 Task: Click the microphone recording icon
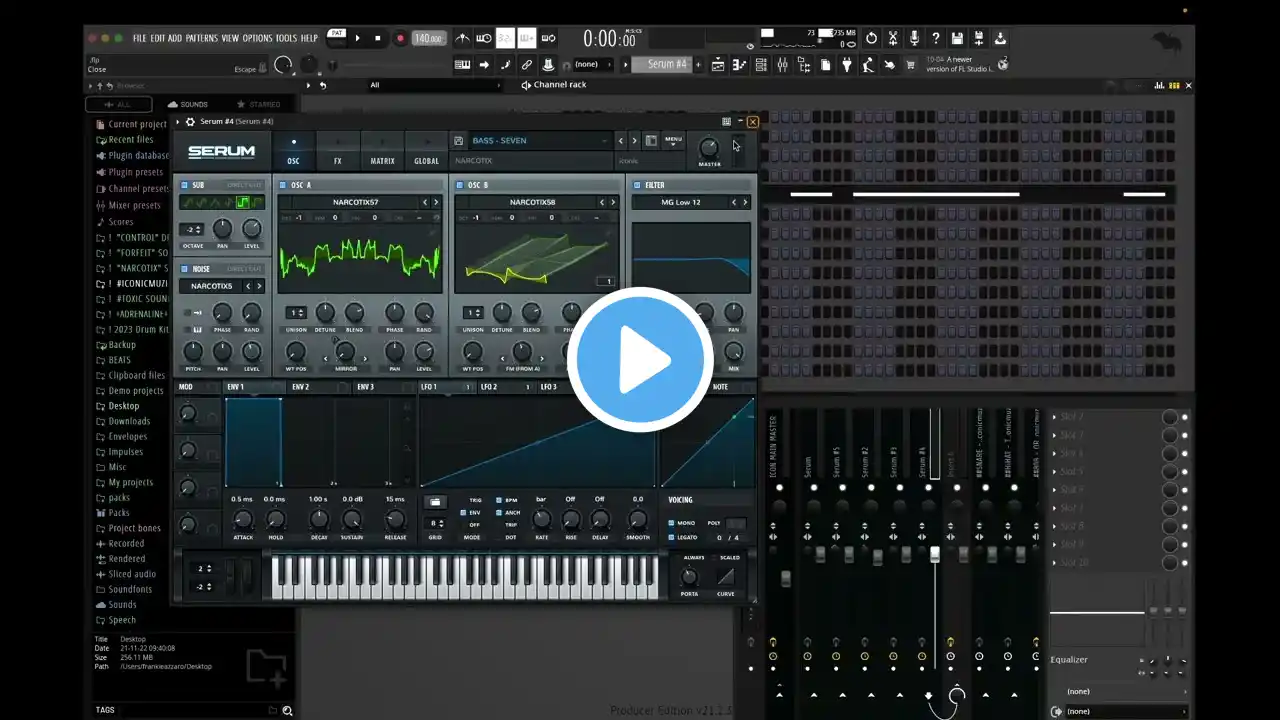click(914, 38)
